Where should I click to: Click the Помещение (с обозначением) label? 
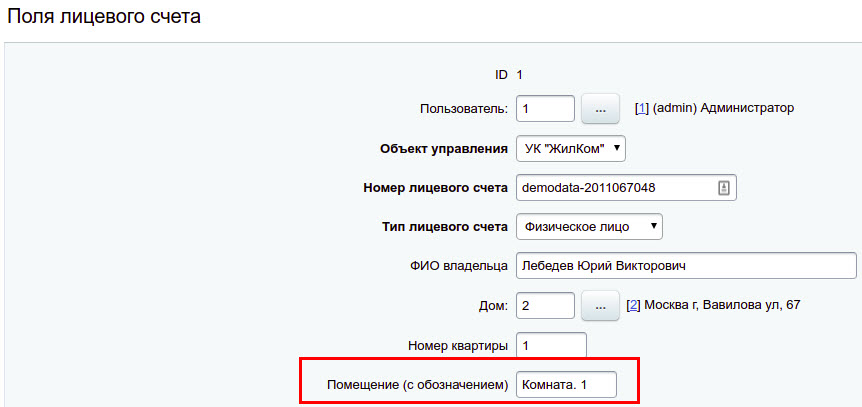(x=417, y=385)
